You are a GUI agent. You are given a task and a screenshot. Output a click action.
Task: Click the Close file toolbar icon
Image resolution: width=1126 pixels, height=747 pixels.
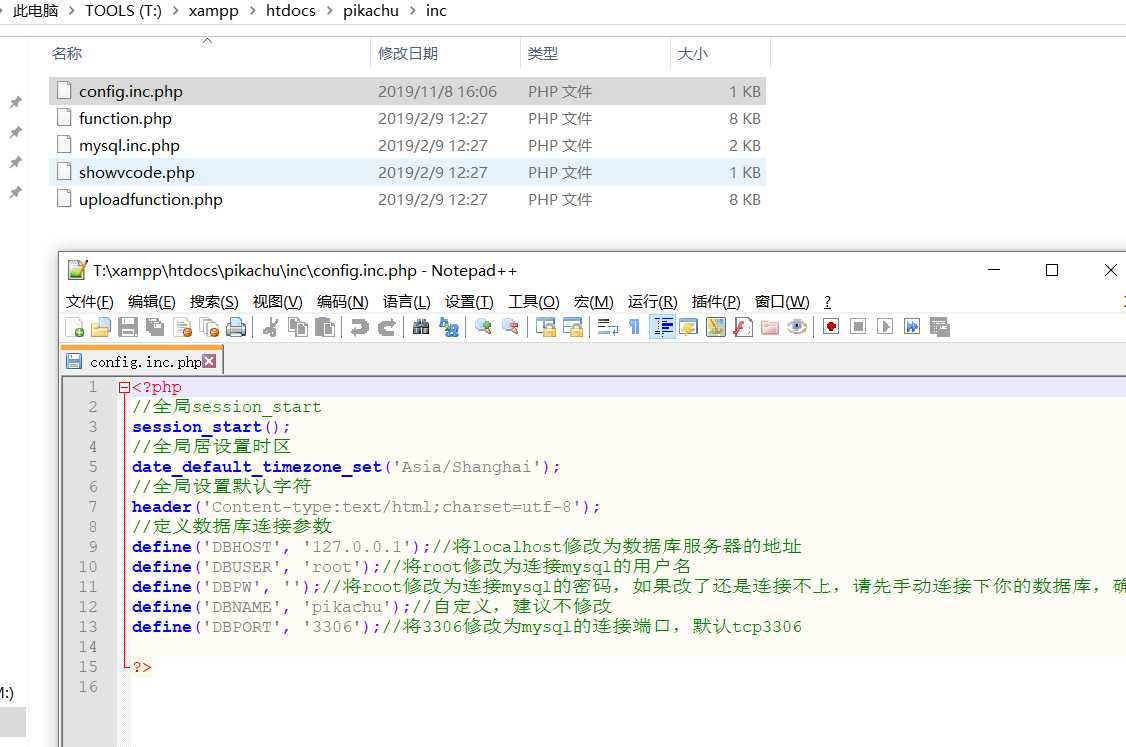coord(182,328)
